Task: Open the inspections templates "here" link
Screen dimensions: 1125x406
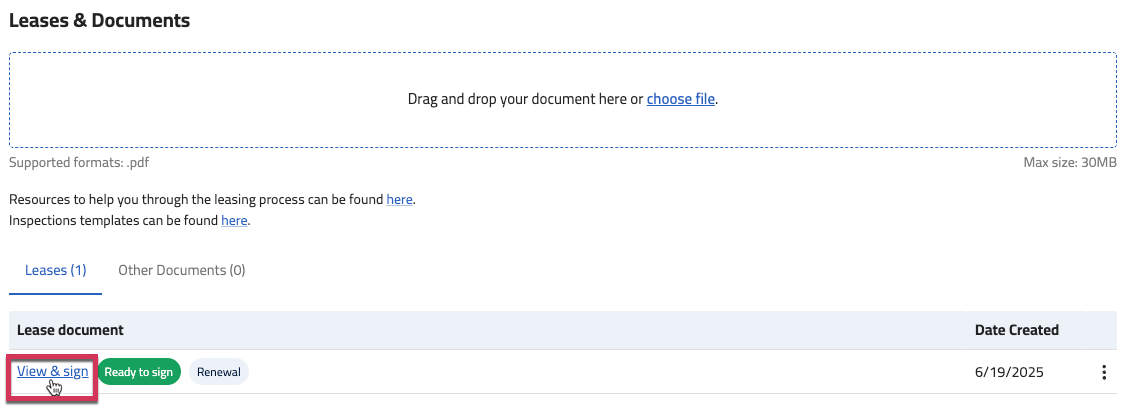Action: tap(234, 220)
